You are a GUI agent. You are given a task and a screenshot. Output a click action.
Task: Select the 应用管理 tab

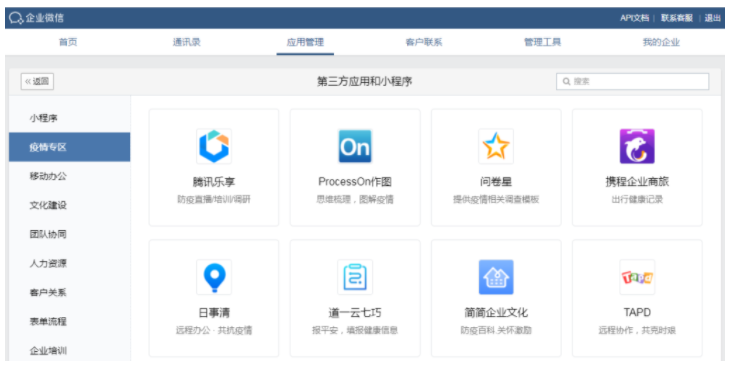coord(305,42)
